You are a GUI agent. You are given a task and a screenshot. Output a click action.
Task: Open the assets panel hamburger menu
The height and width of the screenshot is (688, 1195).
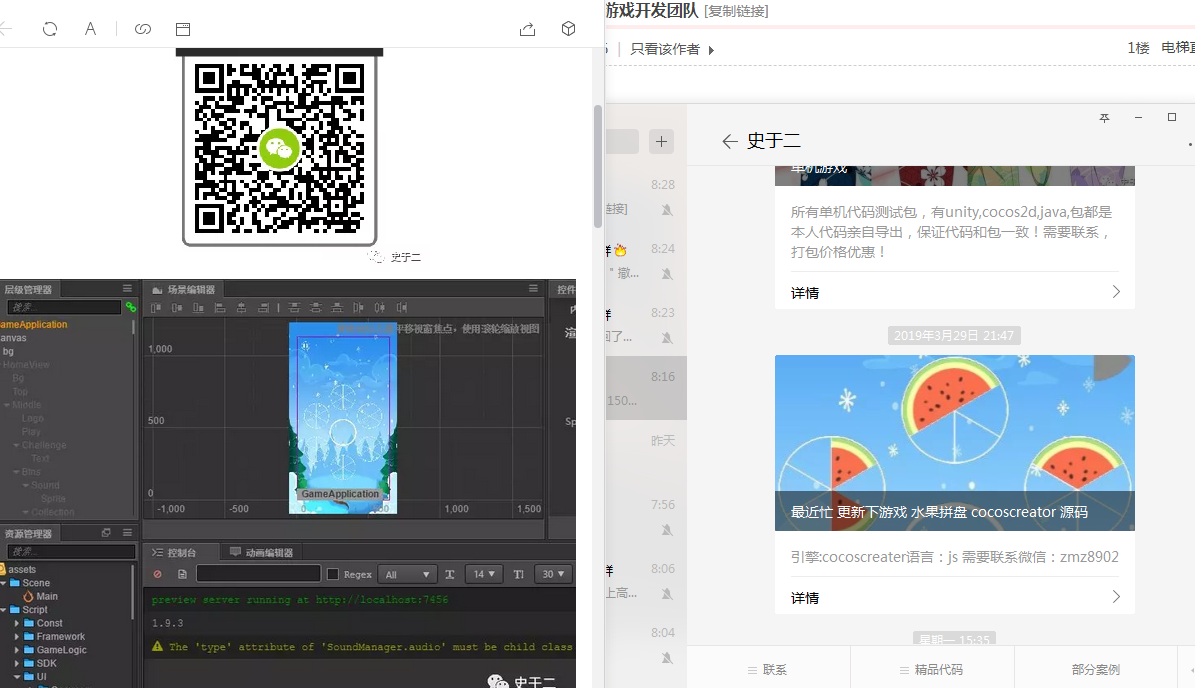click(x=127, y=533)
